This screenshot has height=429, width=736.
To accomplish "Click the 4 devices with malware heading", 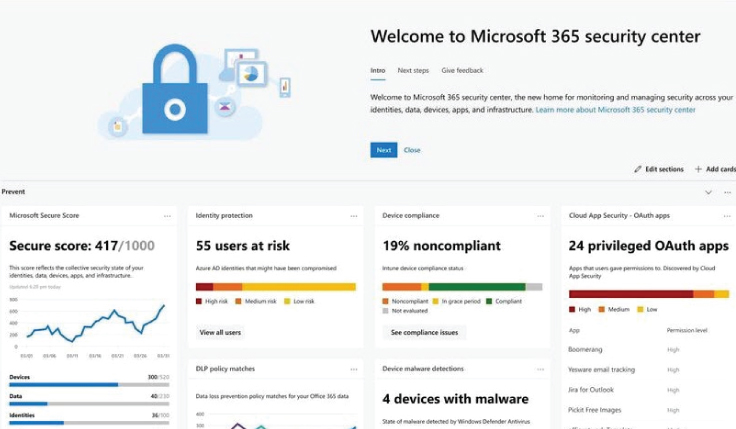I will click(455, 399).
